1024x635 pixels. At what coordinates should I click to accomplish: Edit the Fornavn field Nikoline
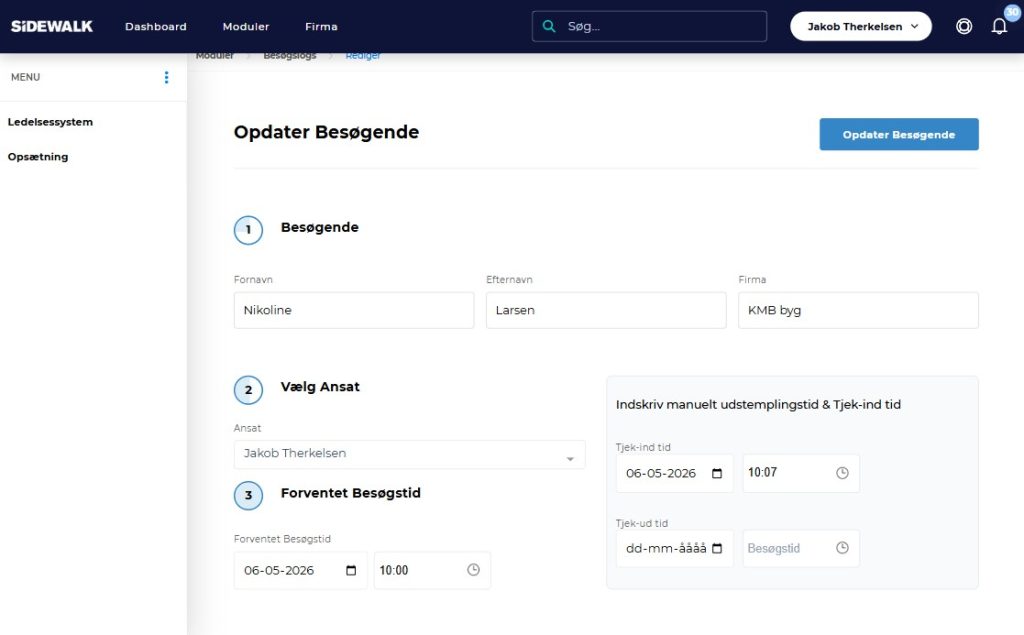(x=354, y=310)
